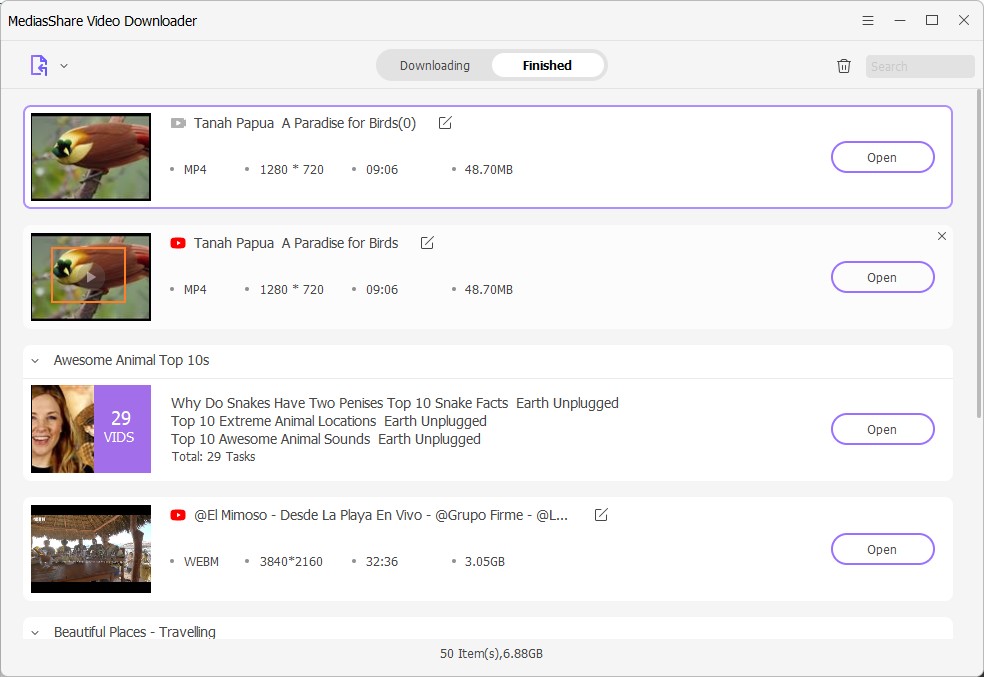Click rename icon next to second Tanah Papua video
The height and width of the screenshot is (677, 984).
(427, 243)
